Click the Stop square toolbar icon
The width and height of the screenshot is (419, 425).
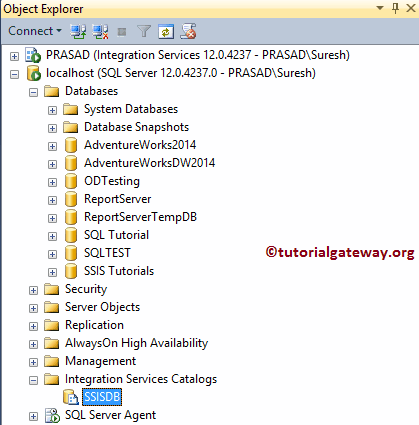click(122, 32)
